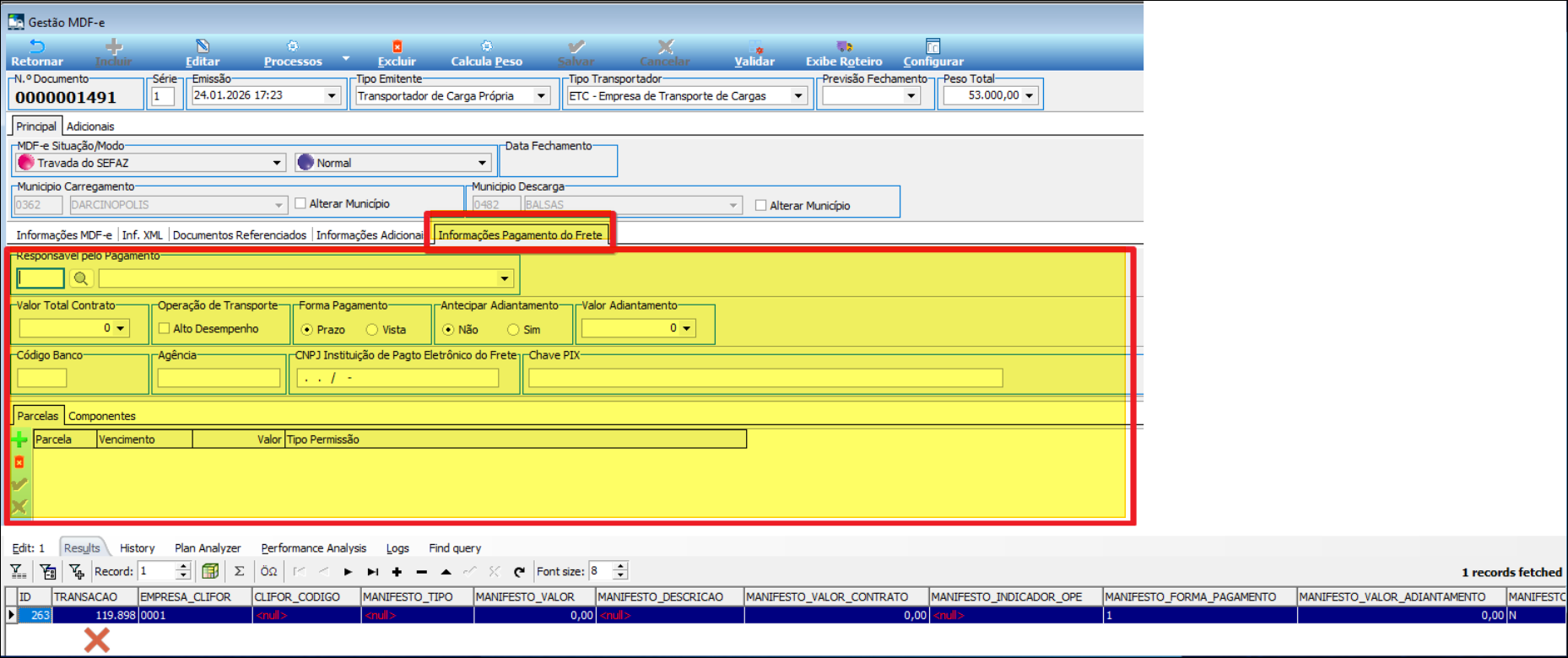The height and width of the screenshot is (658, 1568).
Task: Add a parcela with green plus icon
Action: pos(19,440)
